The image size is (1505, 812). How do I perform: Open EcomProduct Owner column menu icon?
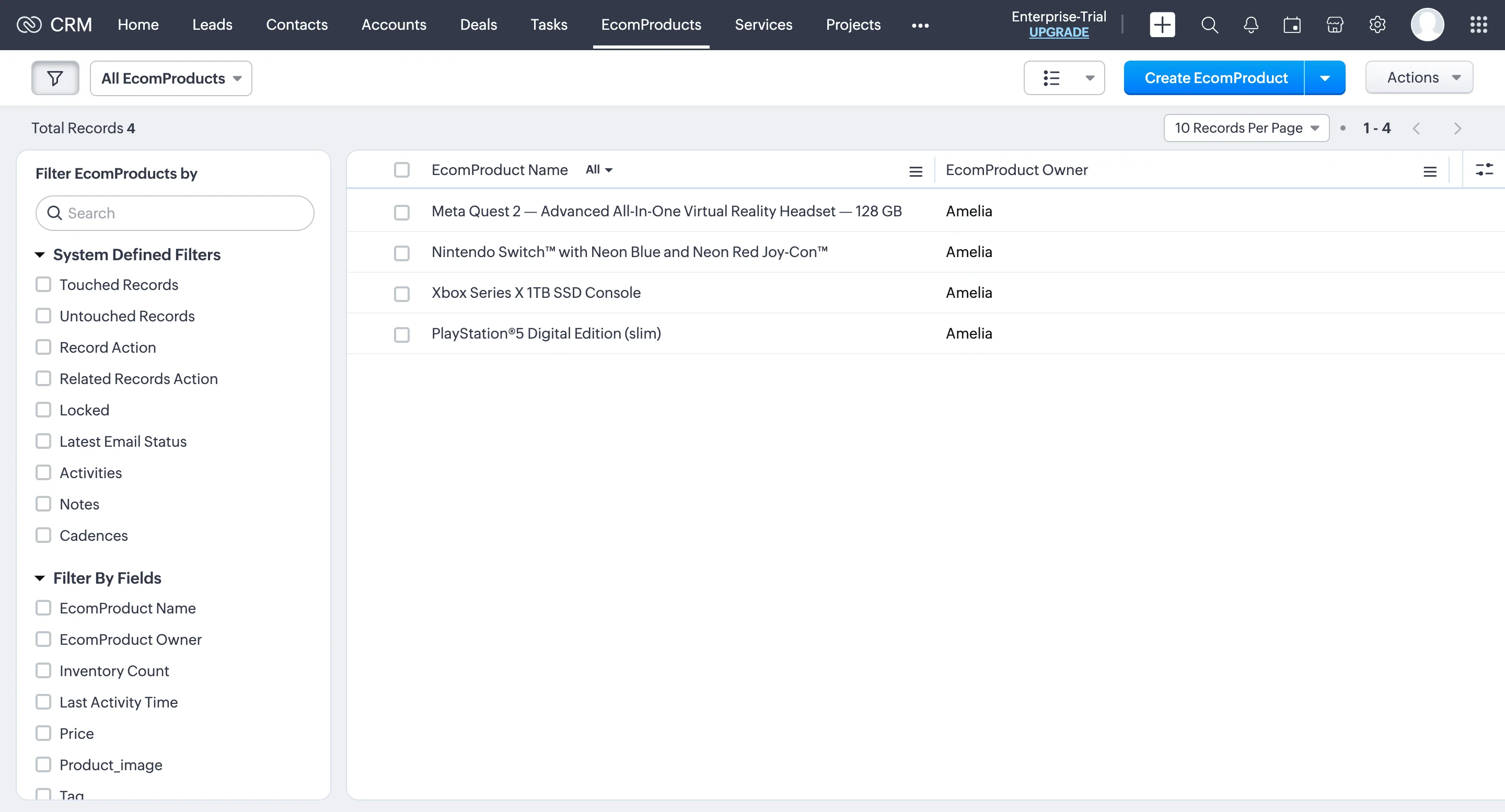point(1430,171)
